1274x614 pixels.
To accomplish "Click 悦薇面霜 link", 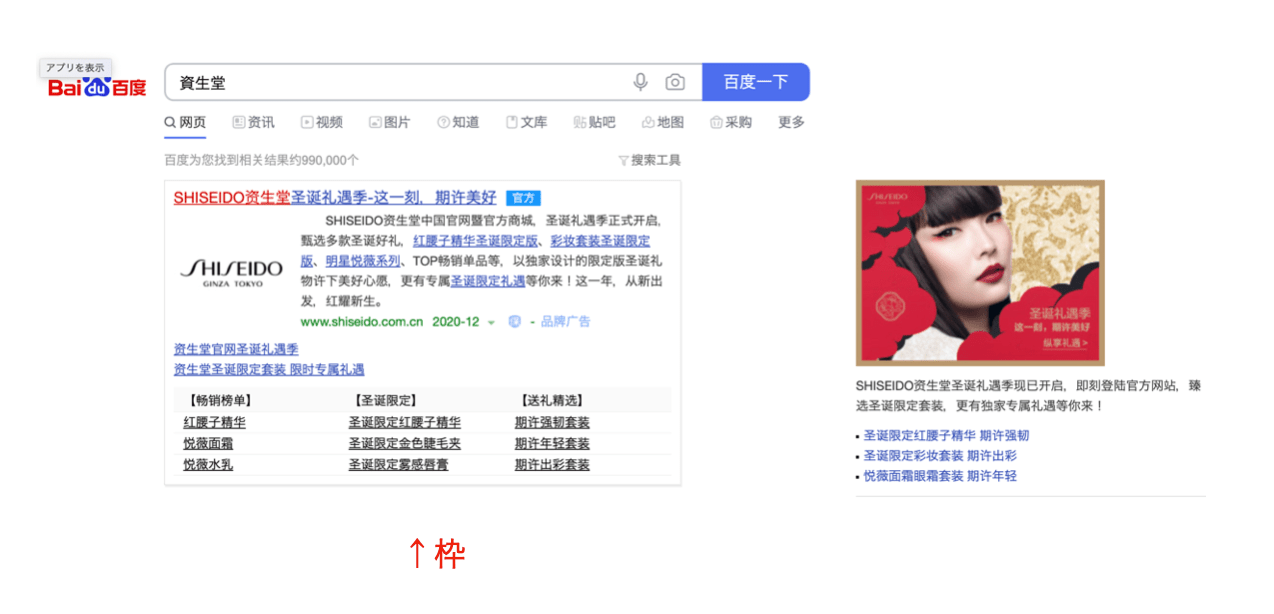I will click(208, 444).
